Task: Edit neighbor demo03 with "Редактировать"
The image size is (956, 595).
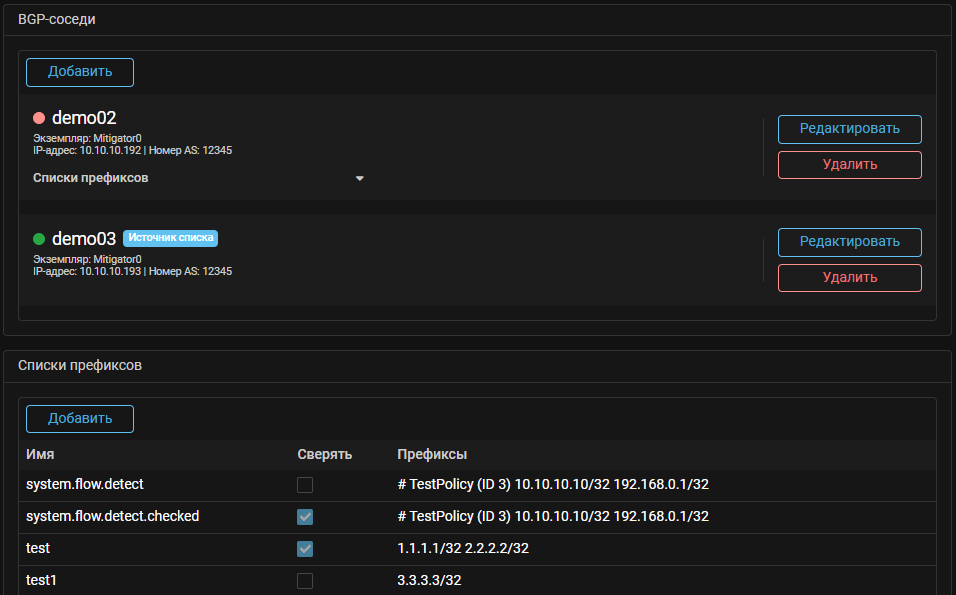Action: pos(849,242)
